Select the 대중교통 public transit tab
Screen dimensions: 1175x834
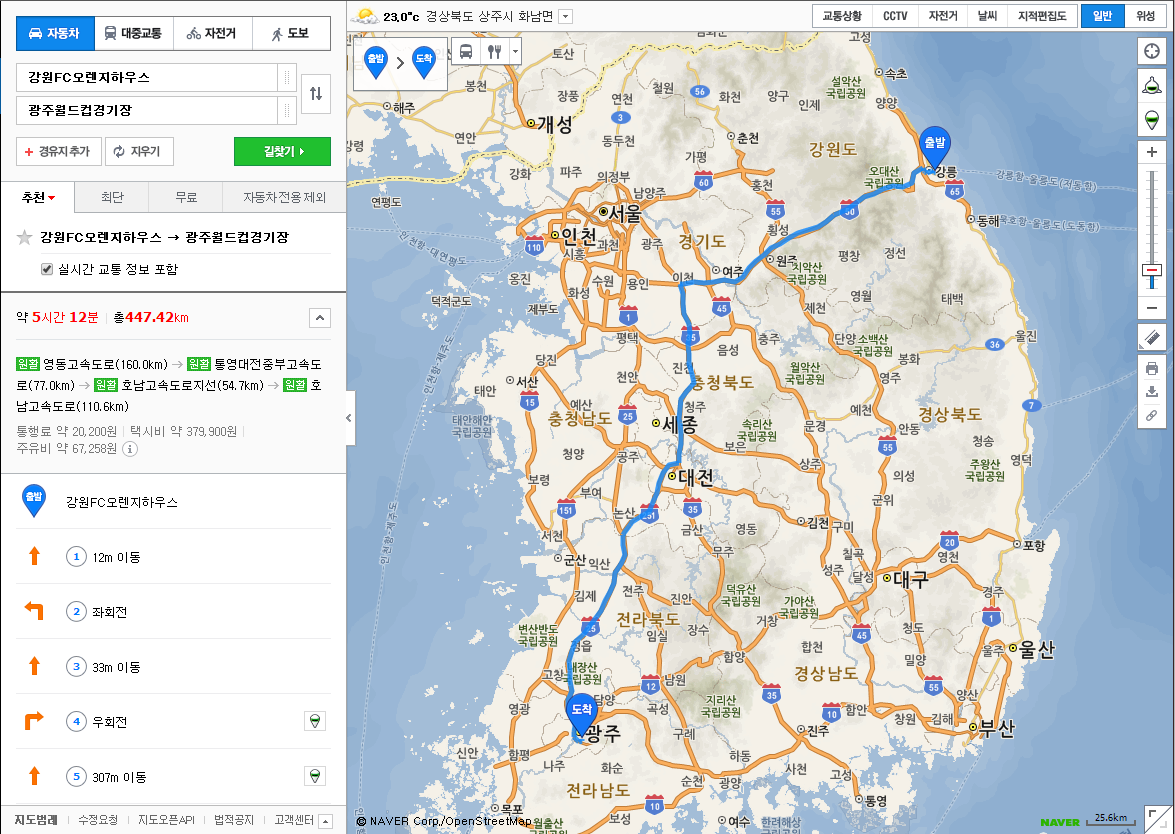133,33
